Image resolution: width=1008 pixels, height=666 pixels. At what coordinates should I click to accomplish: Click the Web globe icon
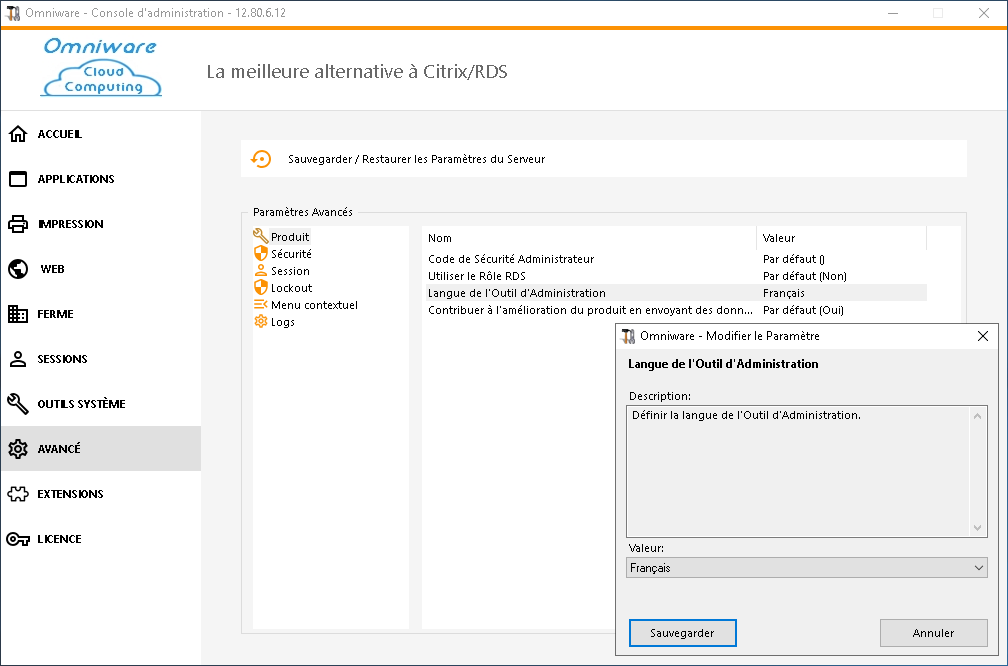pos(18,269)
